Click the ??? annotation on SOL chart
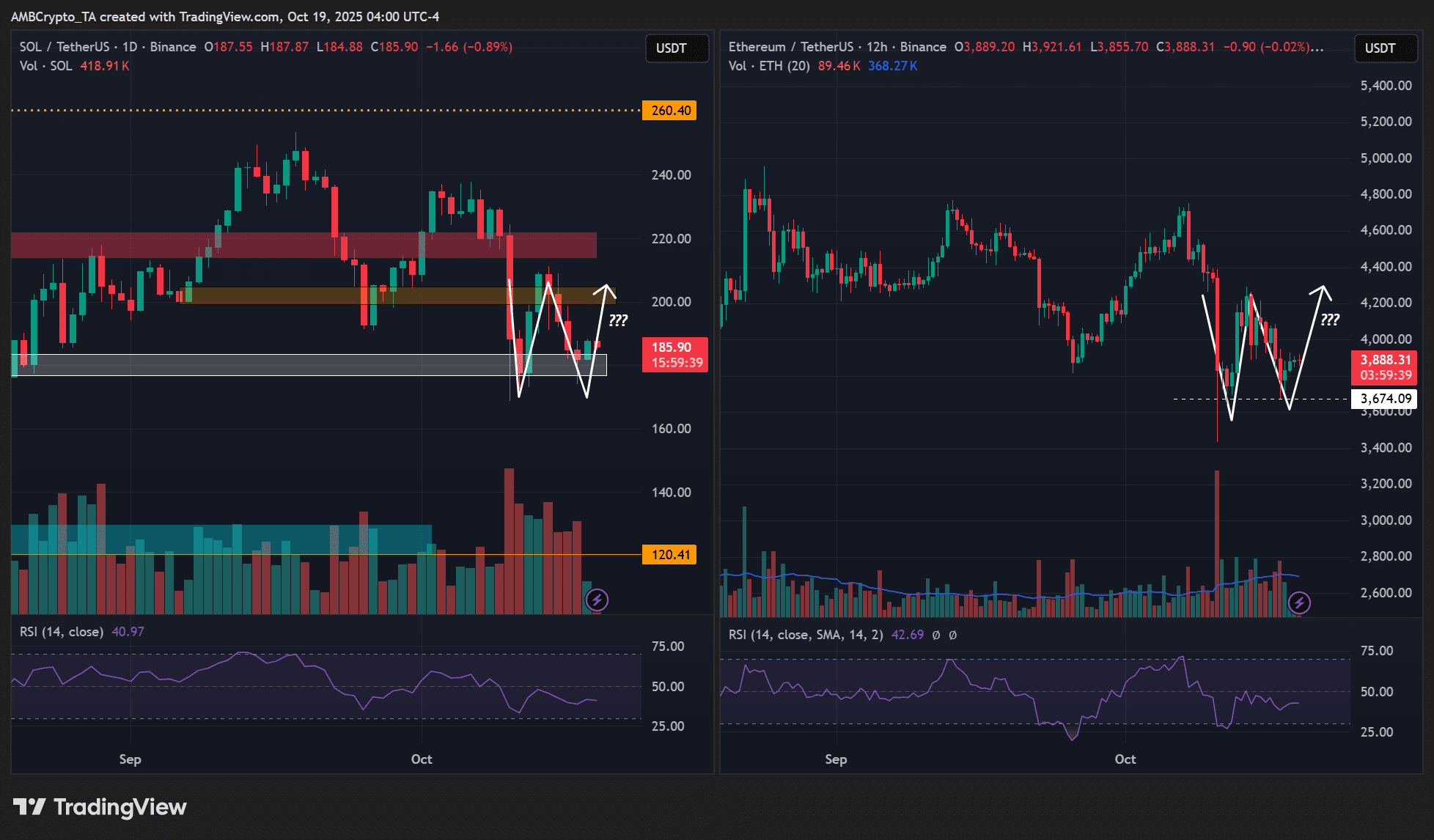Image resolution: width=1434 pixels, height=840 pixels. click(x=618, y=320)
